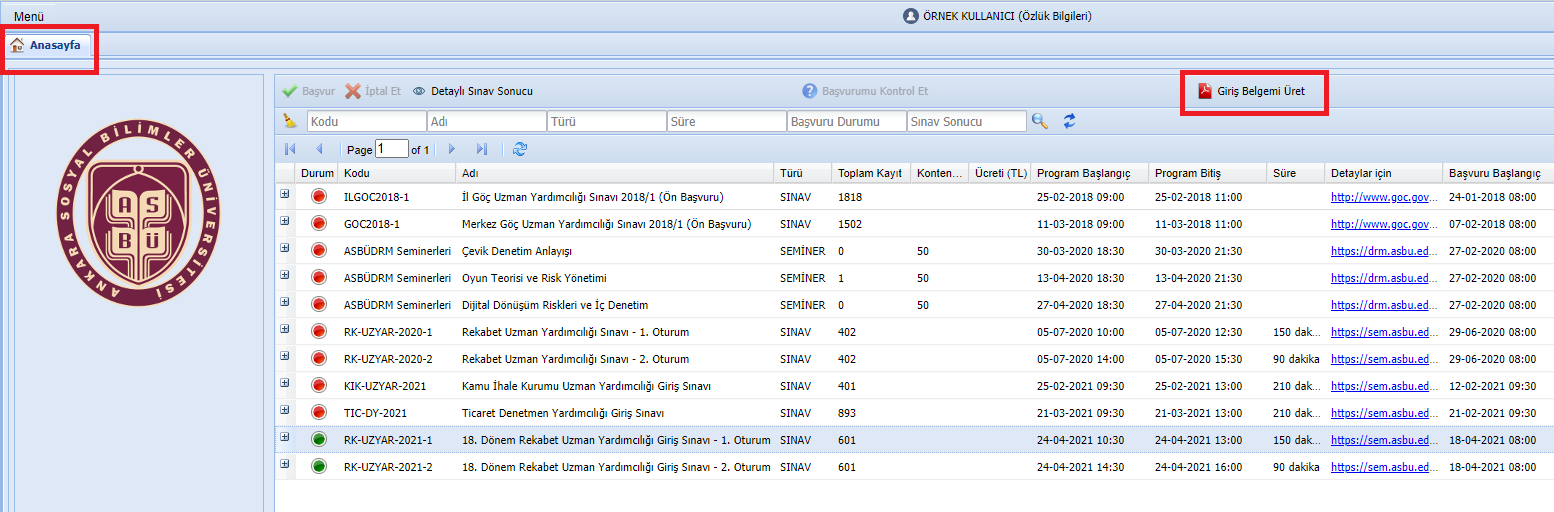Select Kamu İhale Kurumu Uzman Yardımcılığı row
The image size is (1554, 512).
tap(914, 386)
